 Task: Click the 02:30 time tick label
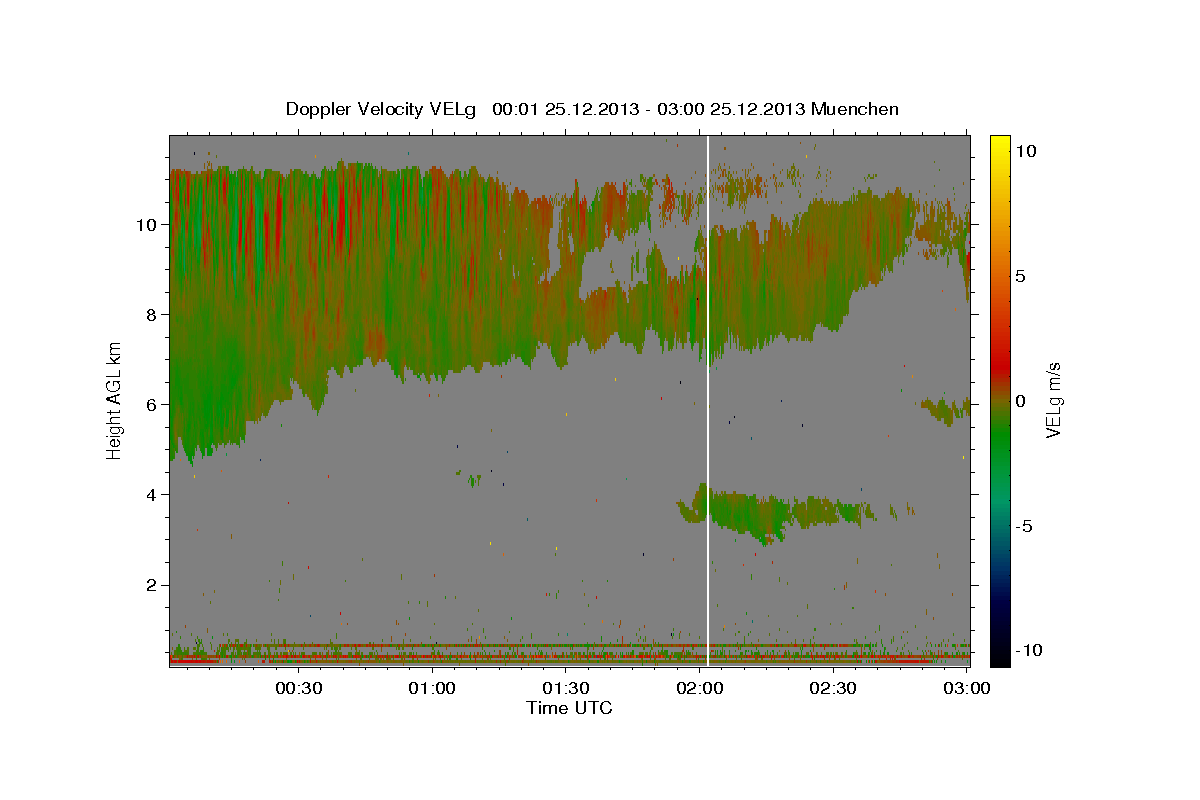click(x=832, y=689)
